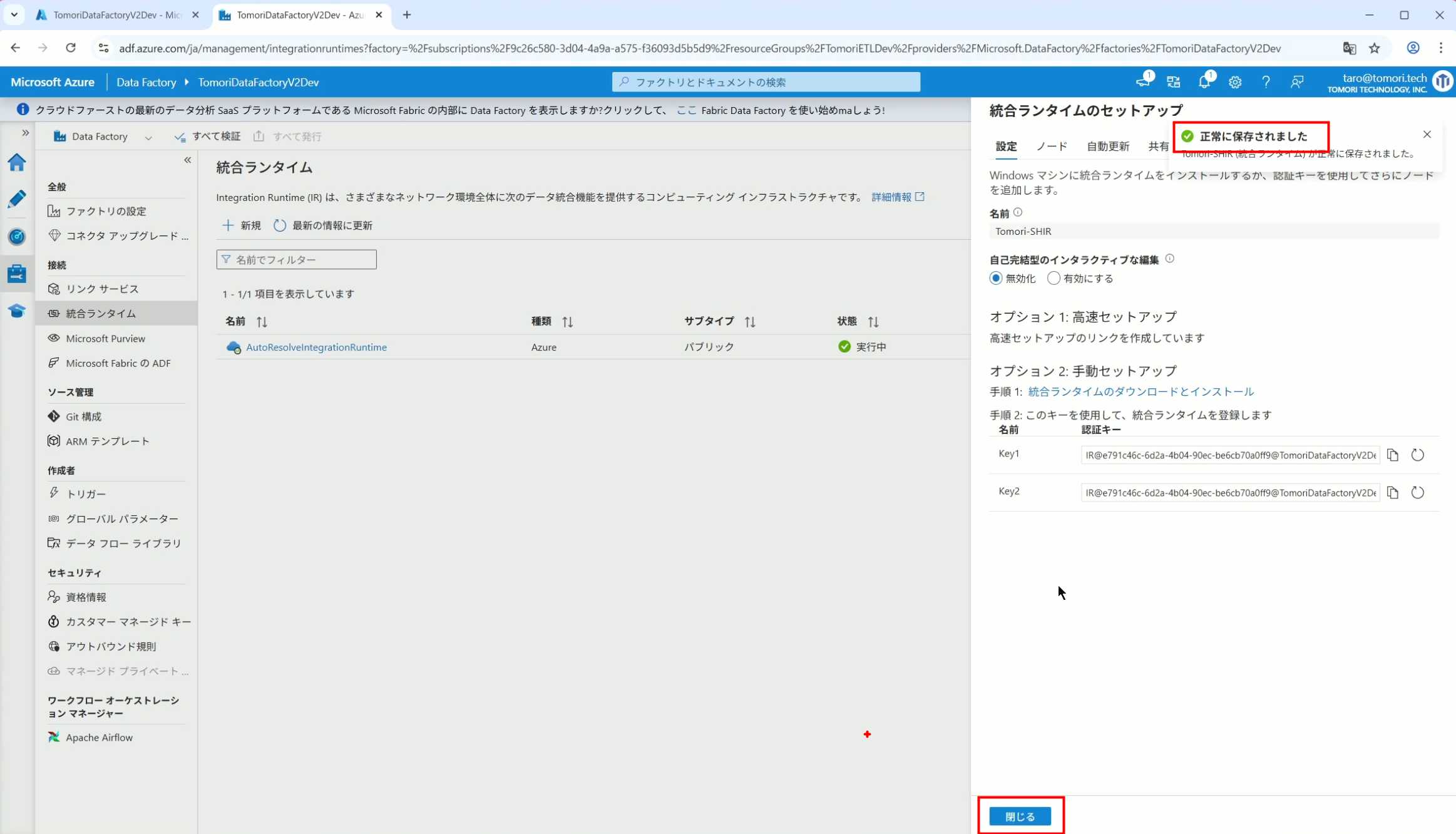
Task: Open the settings gear in Azure header
Action: coord(1234,82)
